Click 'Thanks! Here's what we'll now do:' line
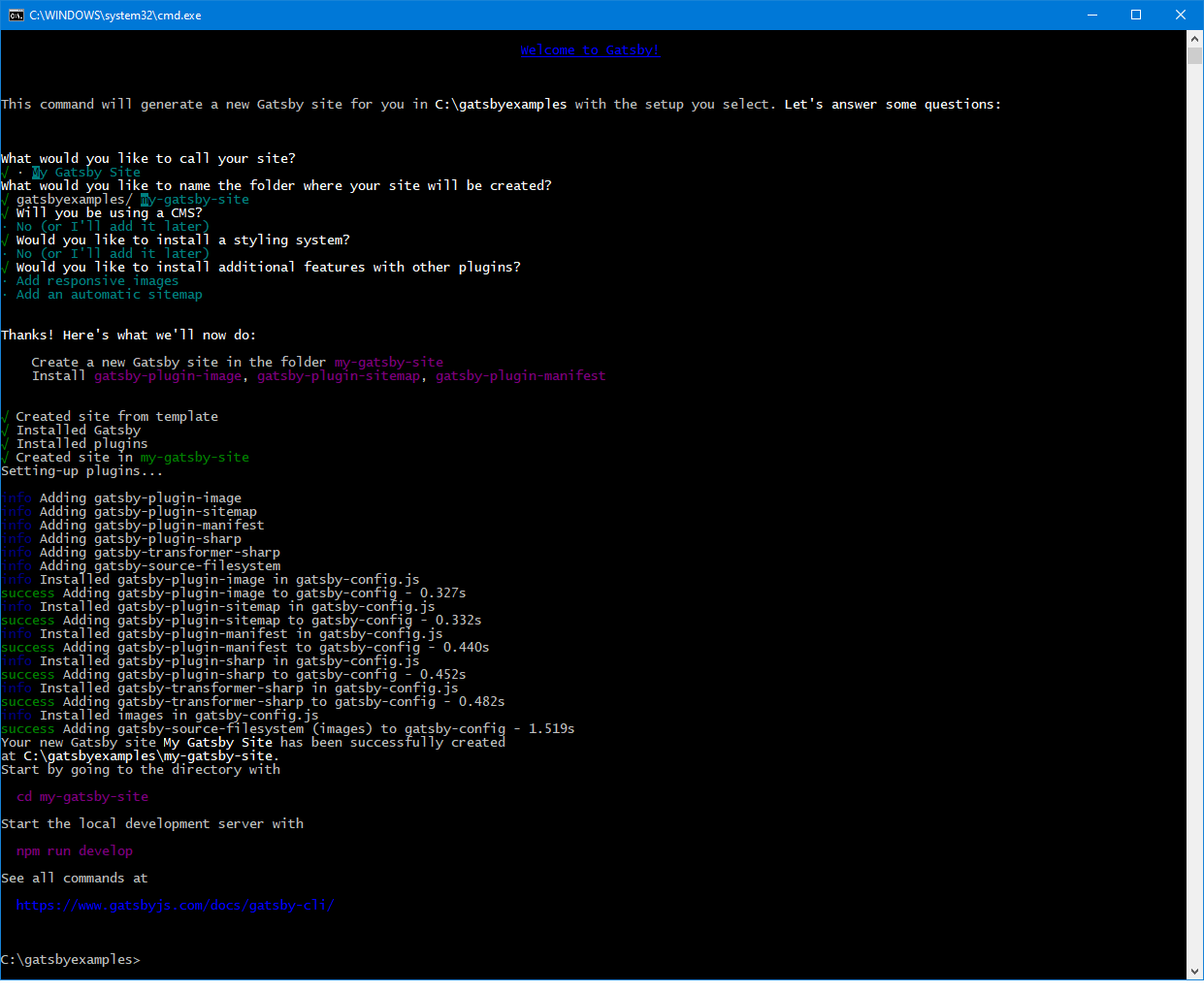Image resolution: width=1204 pixels, height=993 pixels. (x=129, y=335)
